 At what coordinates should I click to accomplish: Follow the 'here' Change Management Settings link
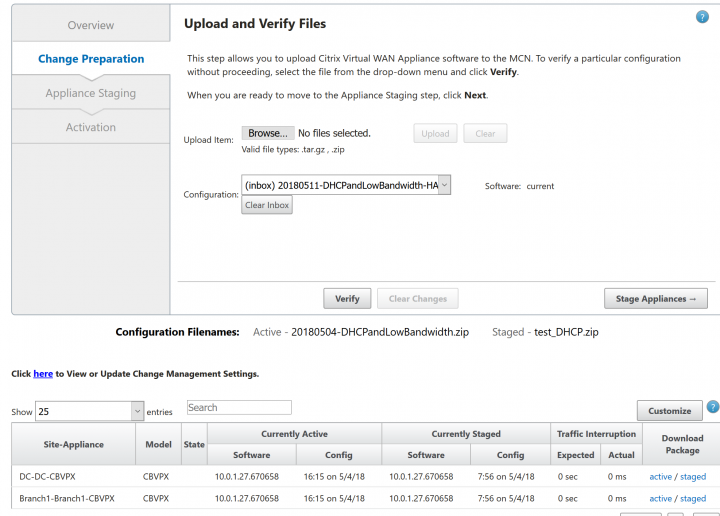click(x=43, y=374)
